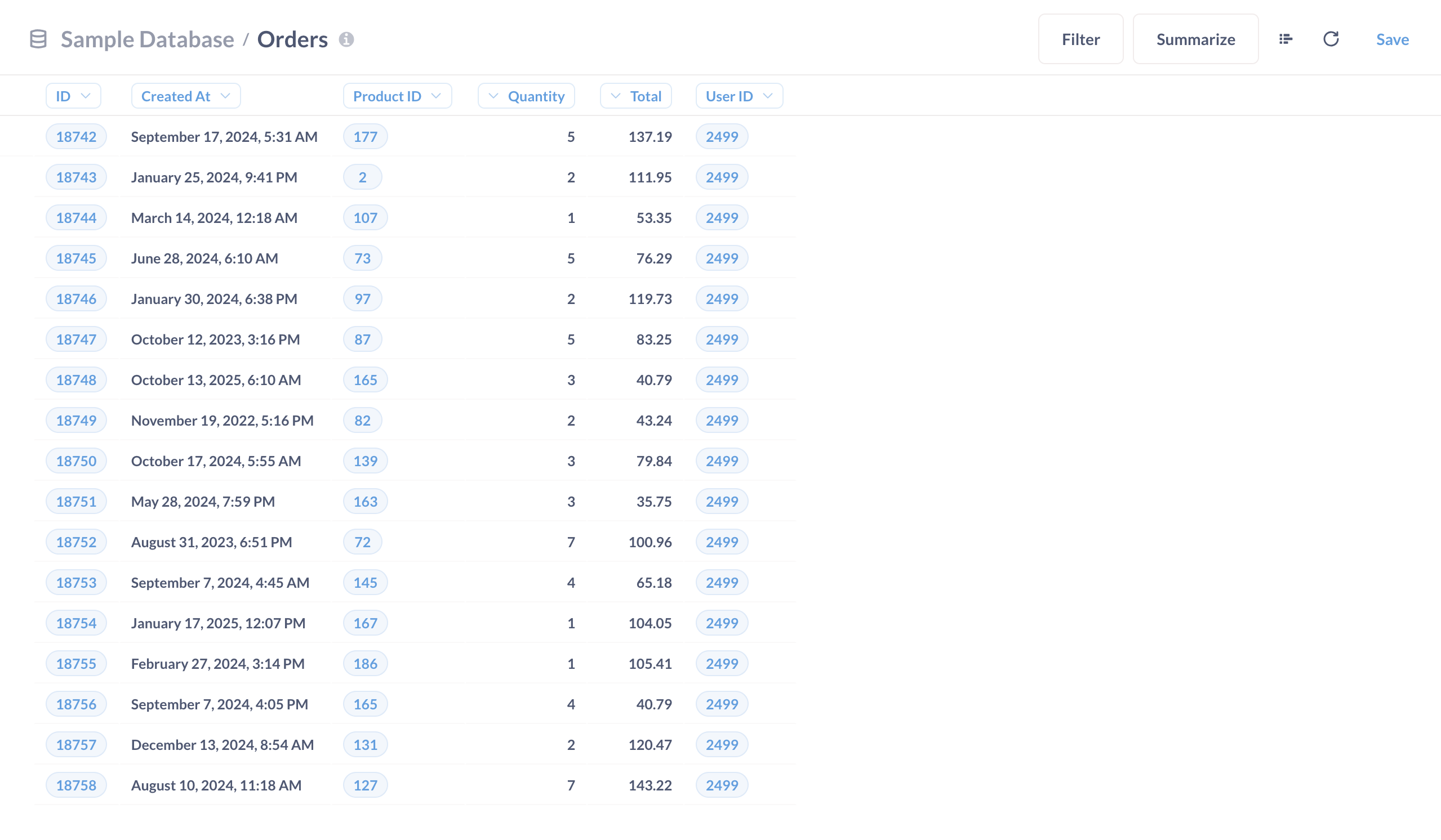This screenshot has width=1441, height=840.
Task: Navigate to Sample Database via breadcrumb
Action: tap(147, 39)
